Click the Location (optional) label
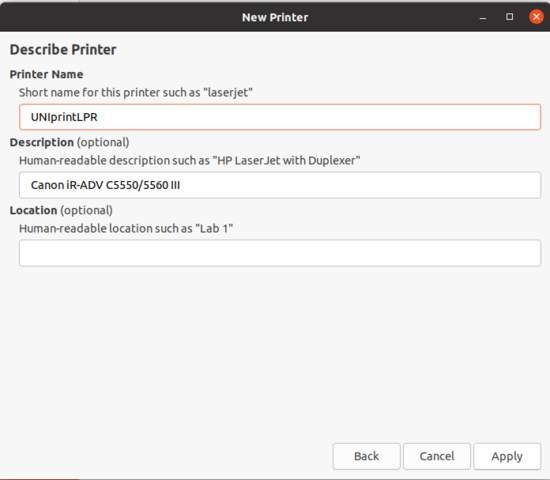The height and width of the screenshot is (480, 550). (61, 211)
